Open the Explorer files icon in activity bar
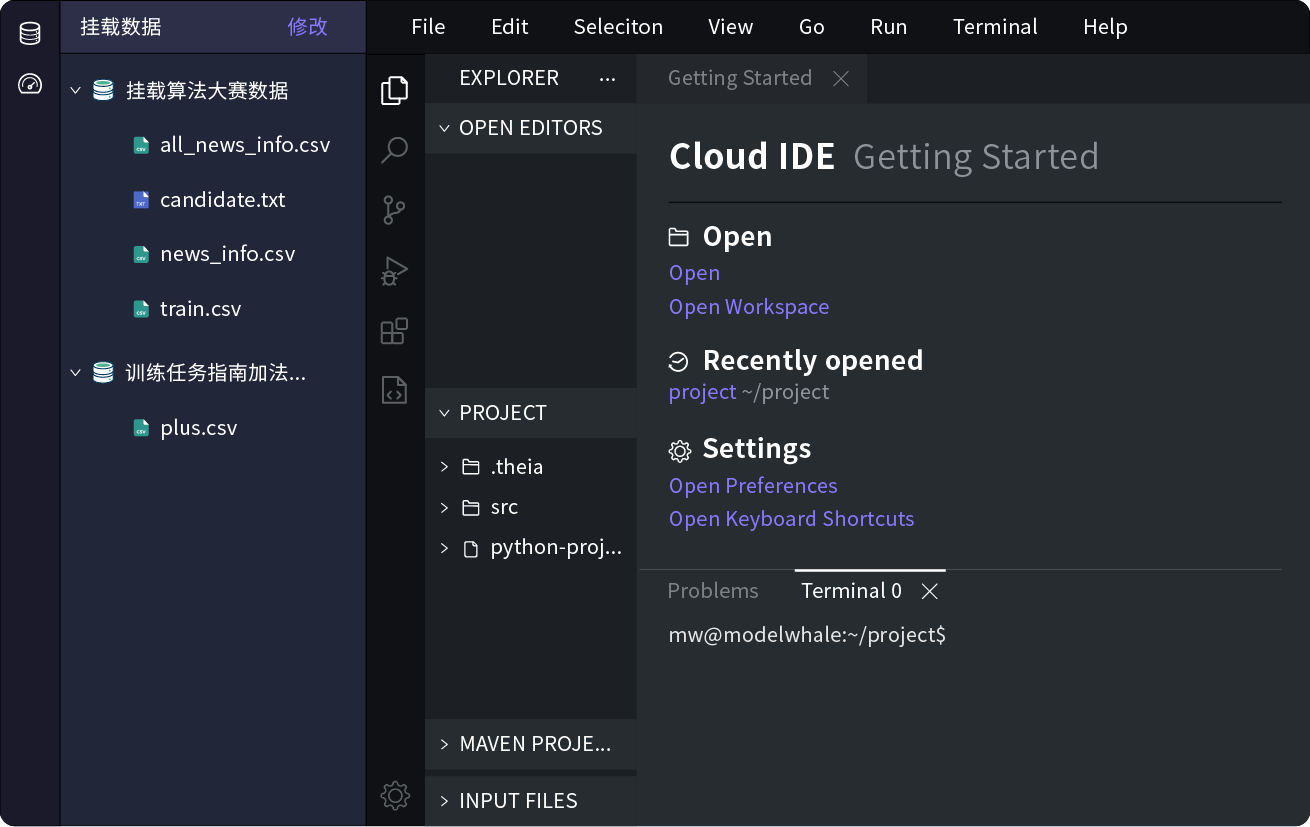Image resolution: width=1310 pixels, height=827 pixels. [x=395, y=90]
